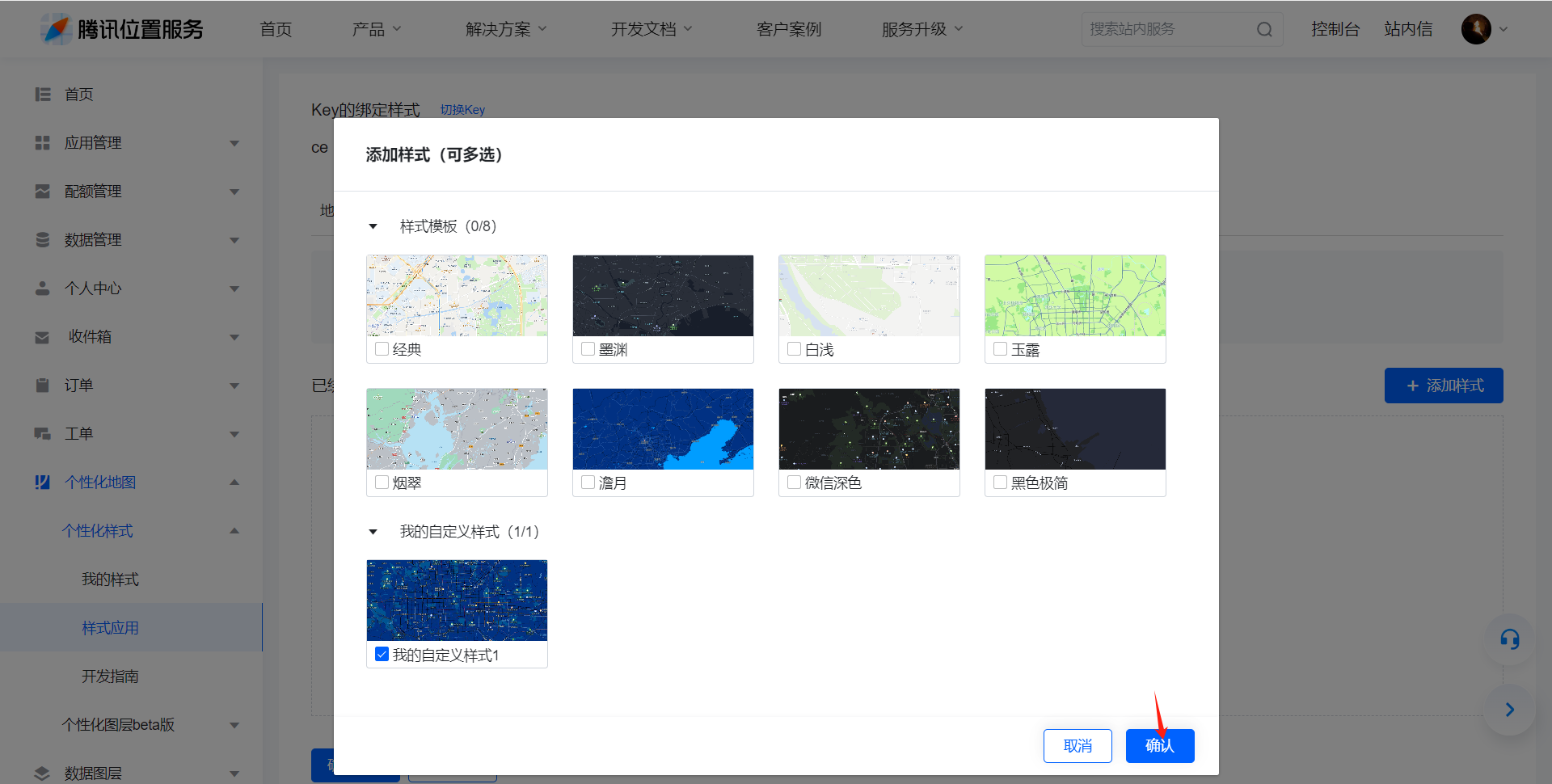Open 控制台 in the header

pos(1335,29)
